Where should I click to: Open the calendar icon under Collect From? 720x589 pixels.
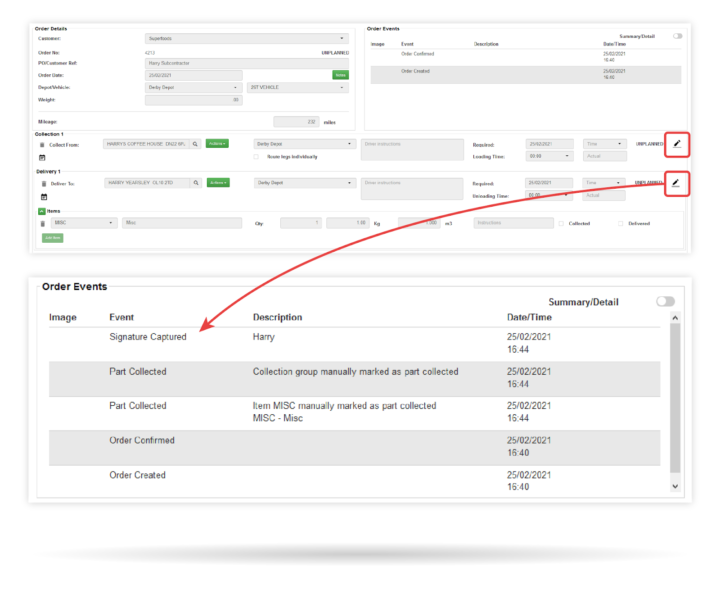point(42,157)
